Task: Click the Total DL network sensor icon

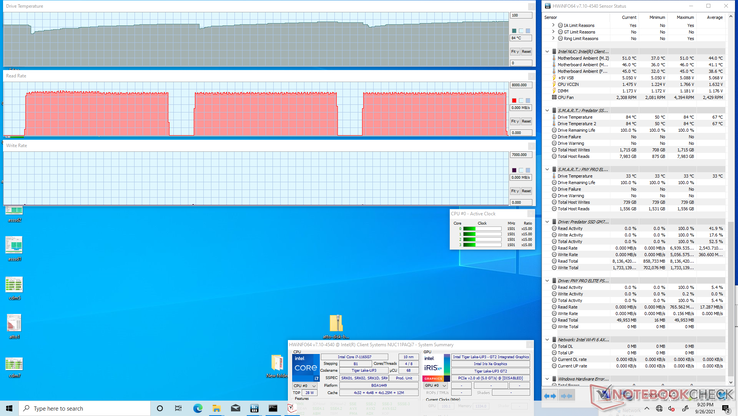Action: click(x=554, y=346)
